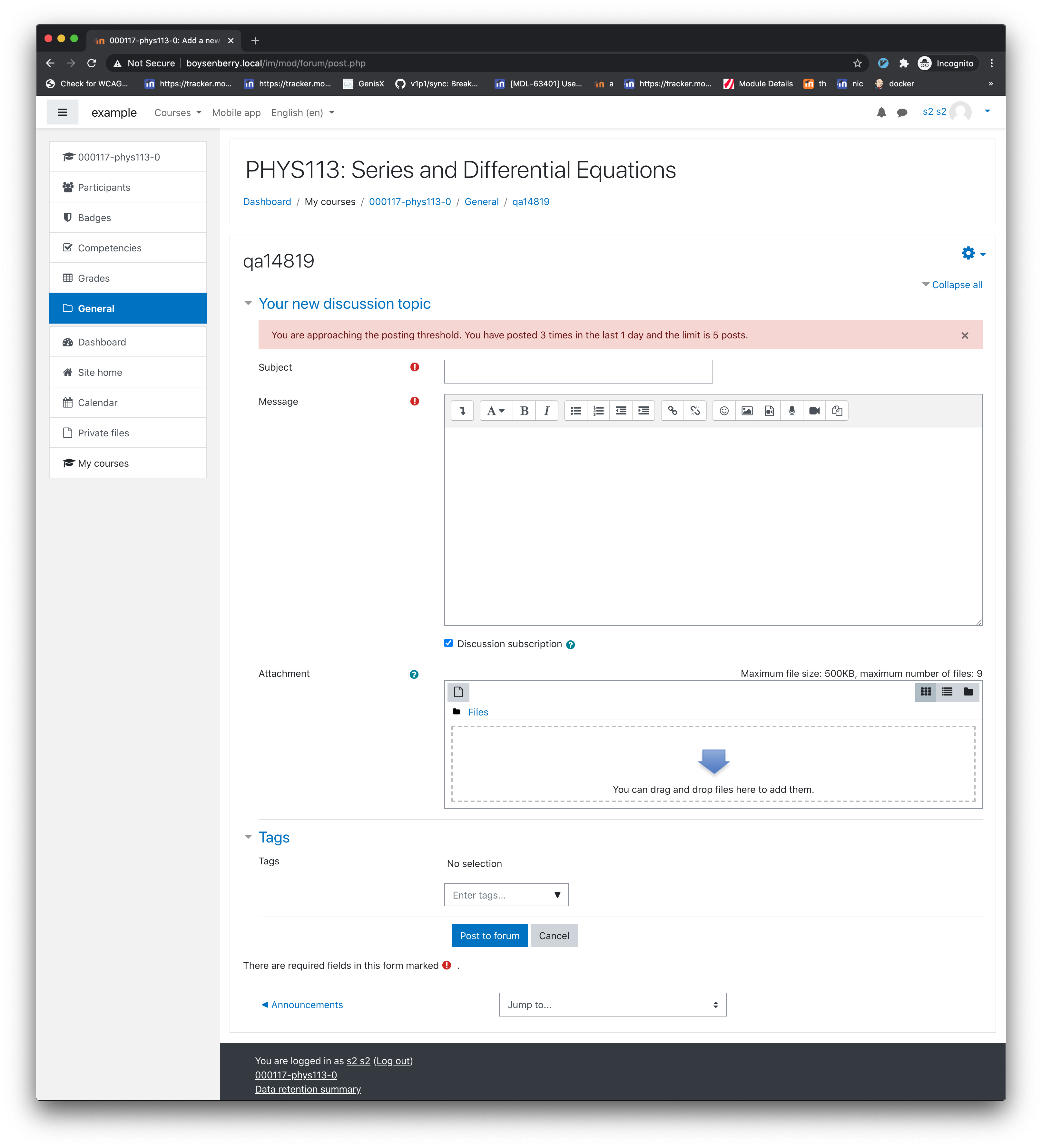The image size is (1042, 1148).
Task: Add a file to the Attachment area
Action: click(x=458, y=693)
